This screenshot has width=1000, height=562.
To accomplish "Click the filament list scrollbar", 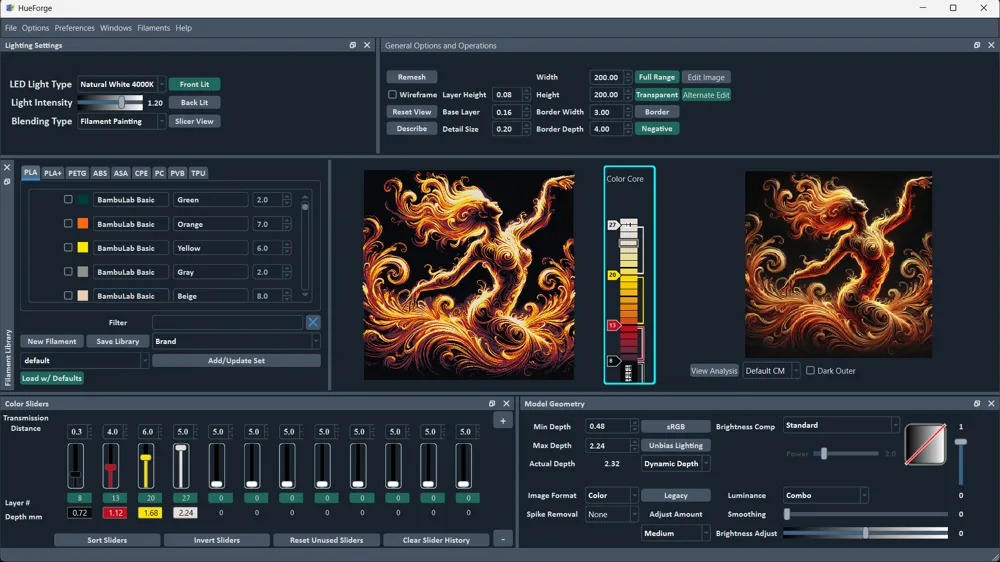I will point(305,245).
